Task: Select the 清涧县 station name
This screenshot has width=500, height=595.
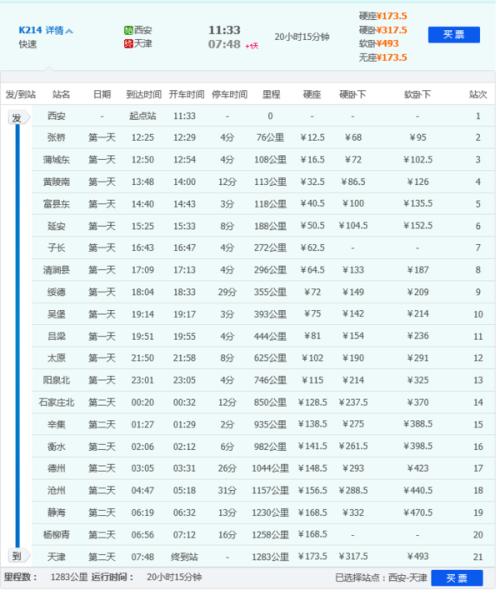Action: pyautogui.click(x=57, y=270)
